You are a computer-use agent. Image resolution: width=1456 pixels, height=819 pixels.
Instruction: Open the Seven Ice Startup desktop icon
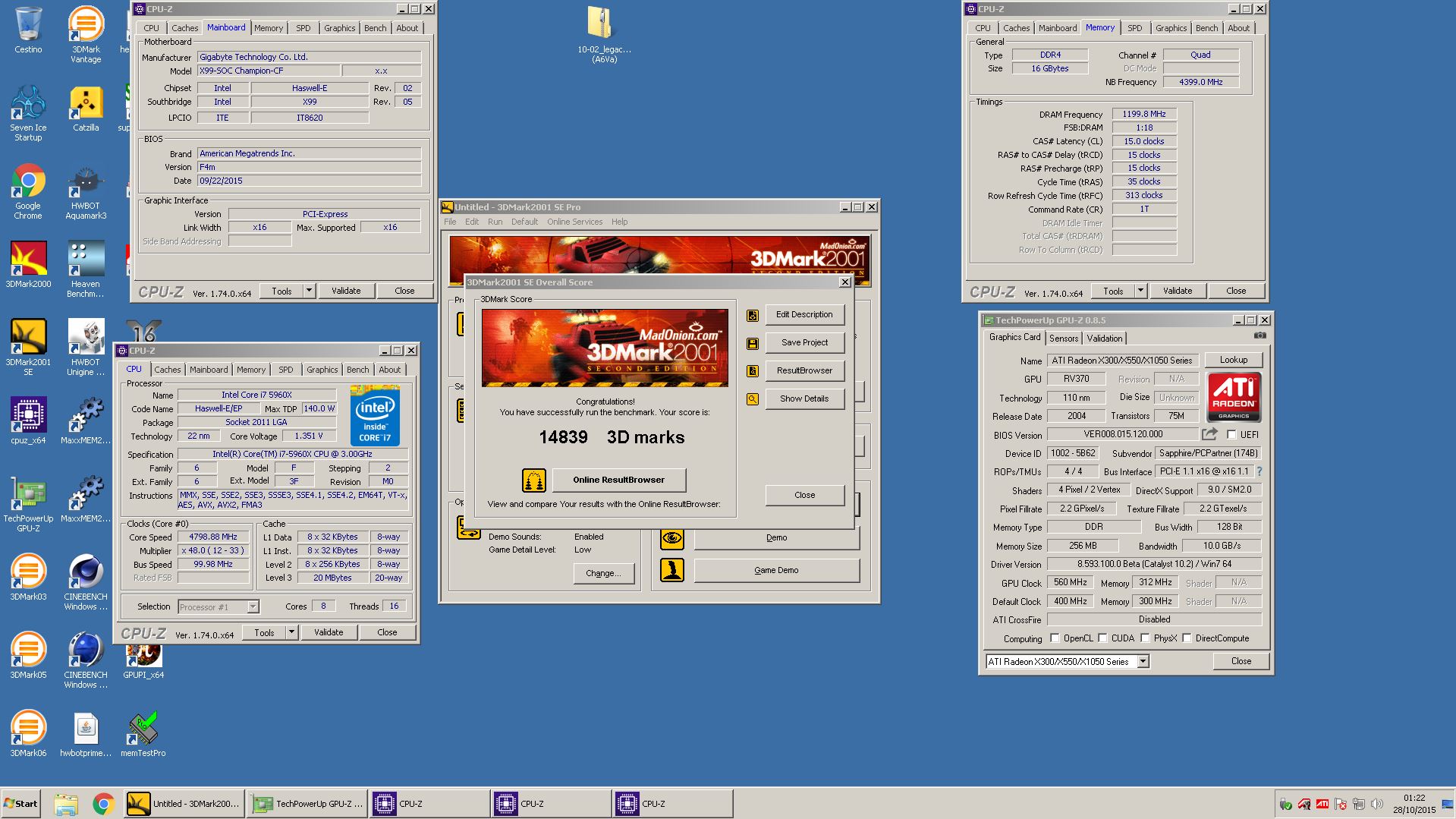(28, 113)
